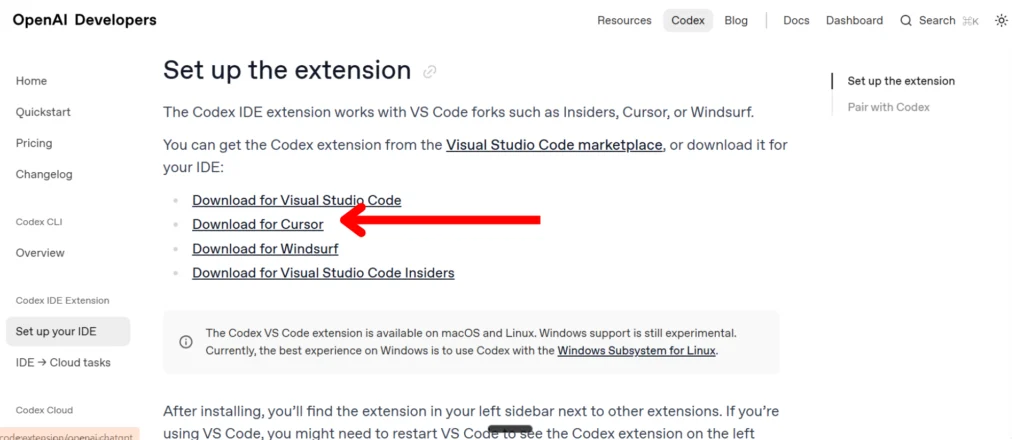The width and height of the screenshot is (1024, 440).
Task: Click Download for Visual Studio Code
Action: pyautogui.click(x=296, y=200)
